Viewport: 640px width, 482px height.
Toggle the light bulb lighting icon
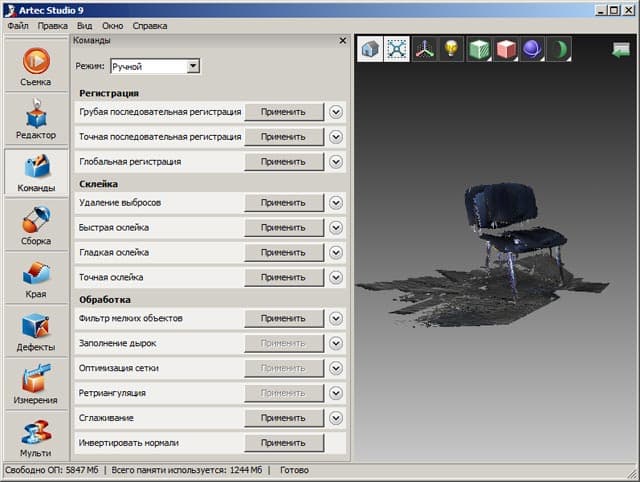(451, 49)
